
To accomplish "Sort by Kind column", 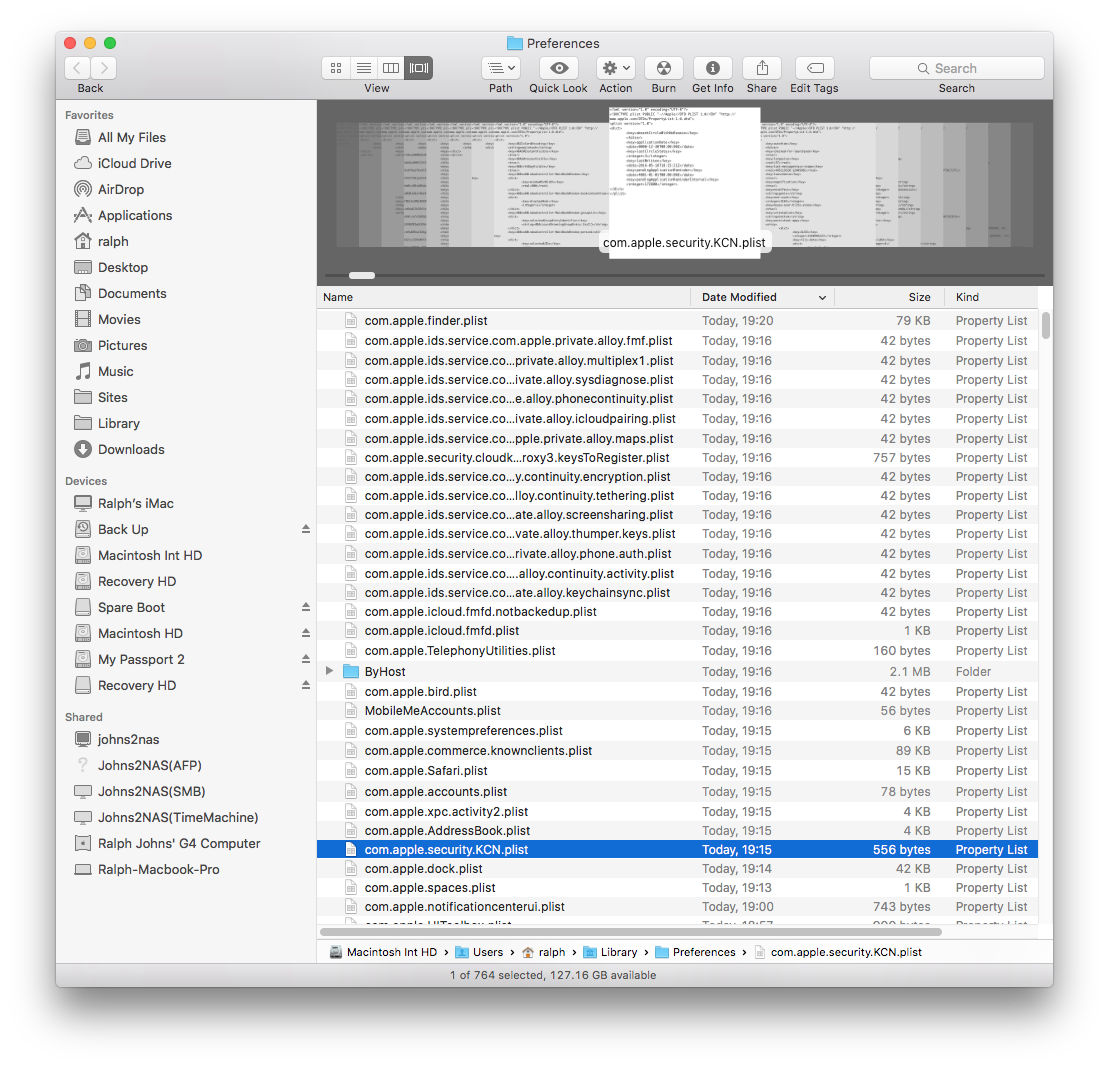I will click(992, 298).
